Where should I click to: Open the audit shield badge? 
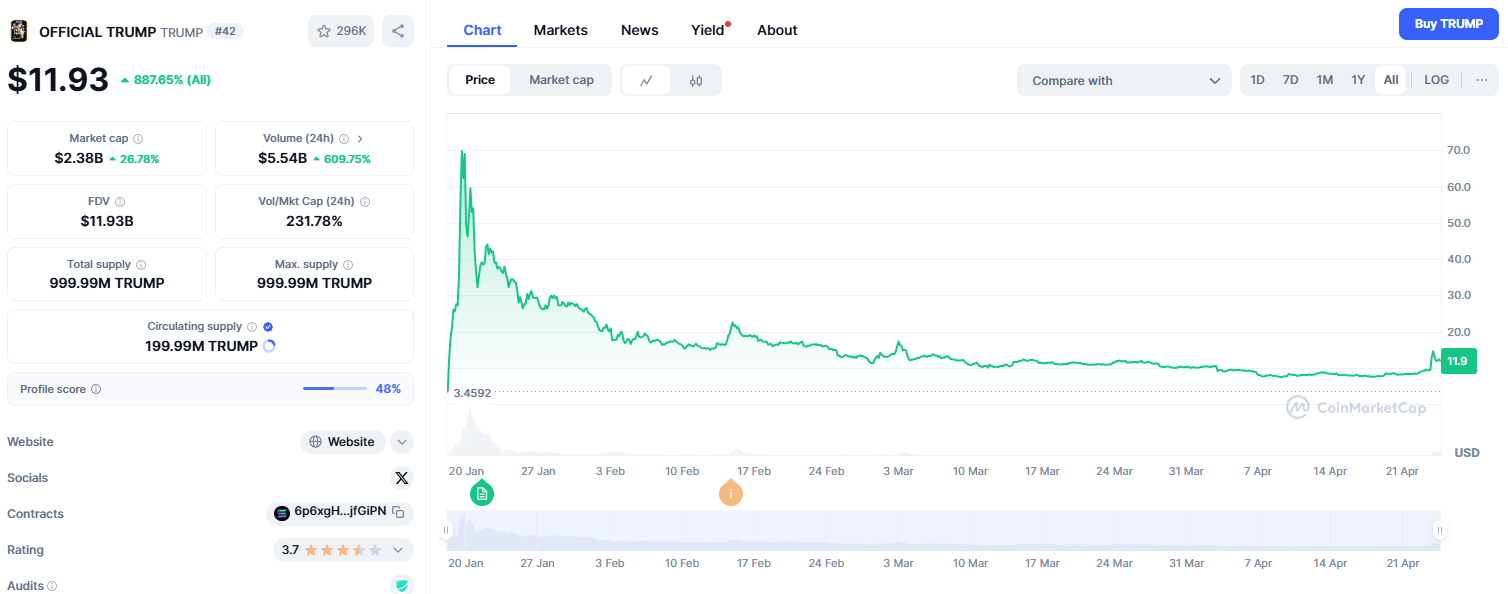coord(402,586)
